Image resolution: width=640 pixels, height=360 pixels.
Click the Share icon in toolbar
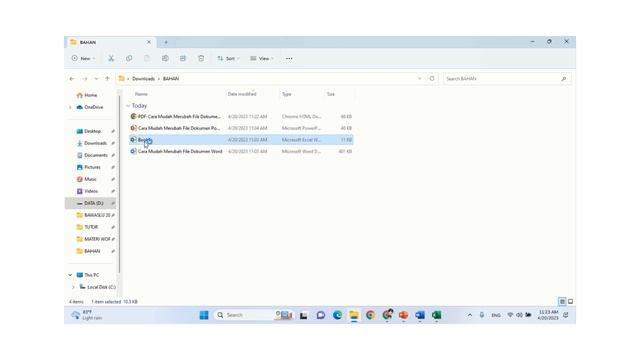tap(183, 58)
